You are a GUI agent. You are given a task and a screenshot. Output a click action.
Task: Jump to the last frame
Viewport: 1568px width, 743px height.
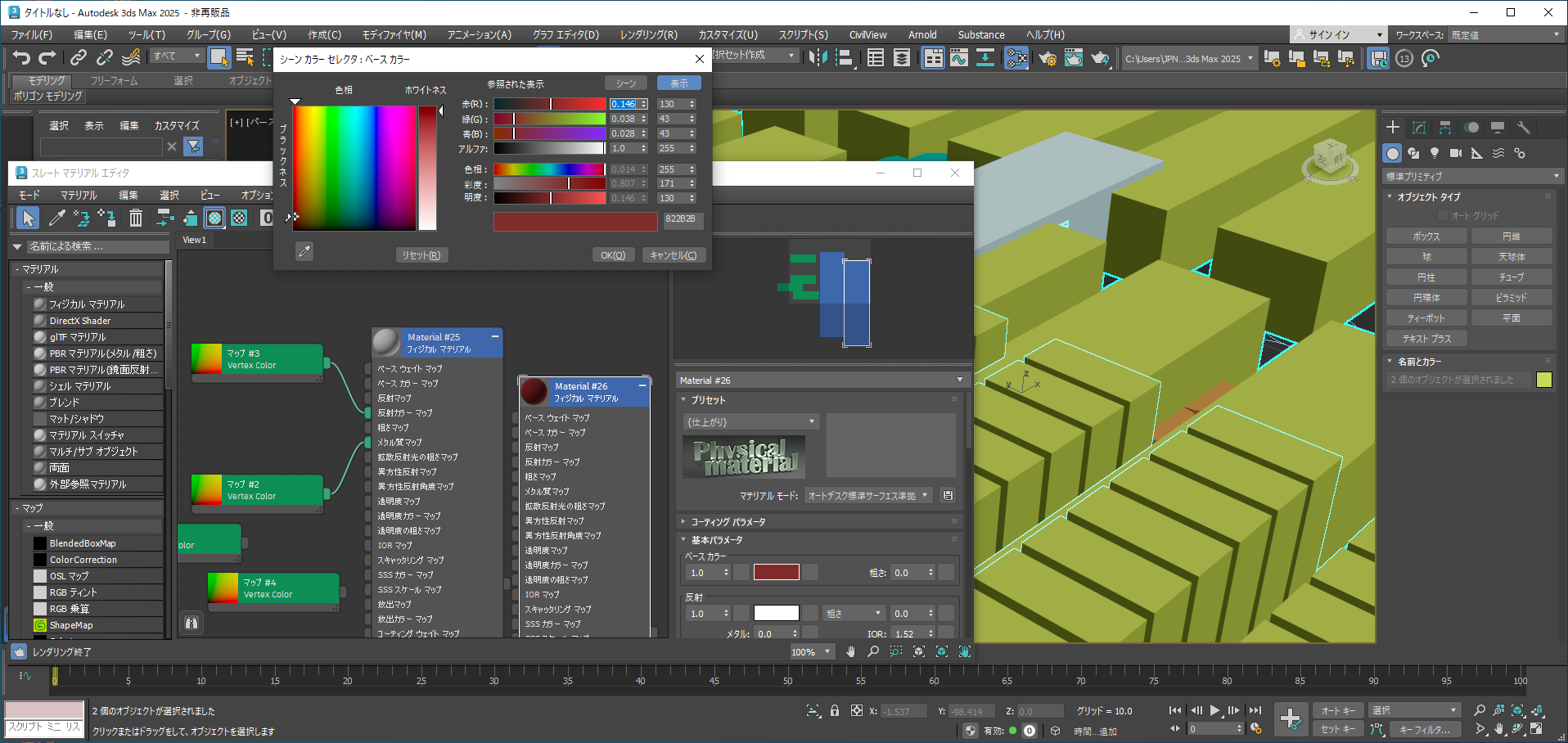click(x=1255, y=710)
